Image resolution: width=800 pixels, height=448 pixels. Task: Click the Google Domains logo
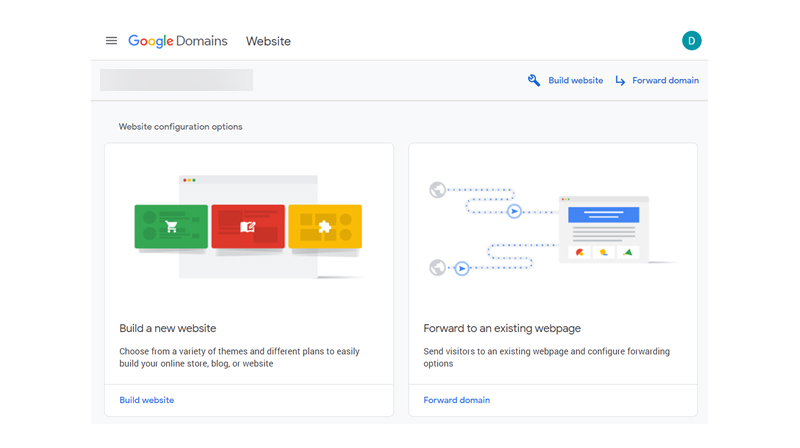[178, 41]
